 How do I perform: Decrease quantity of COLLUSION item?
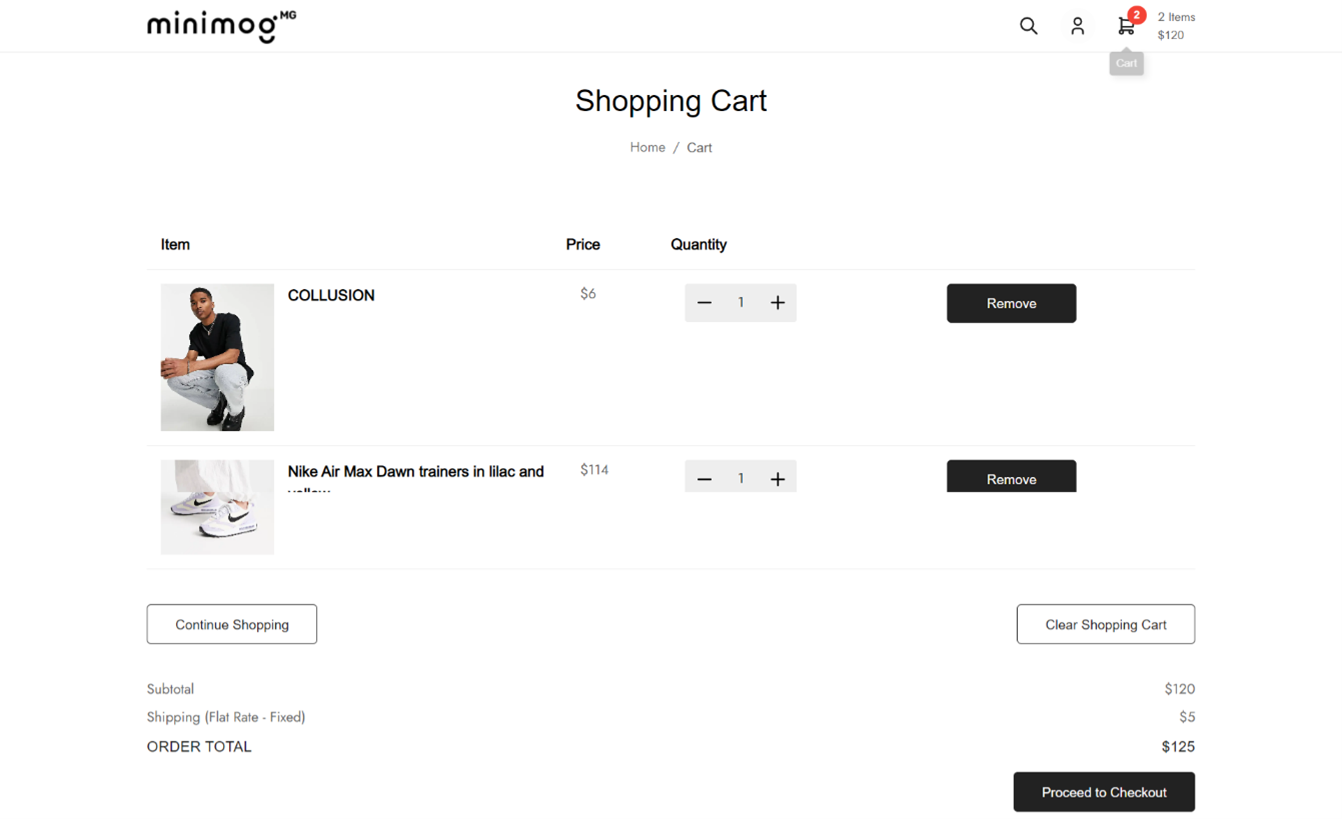[704, 303]
